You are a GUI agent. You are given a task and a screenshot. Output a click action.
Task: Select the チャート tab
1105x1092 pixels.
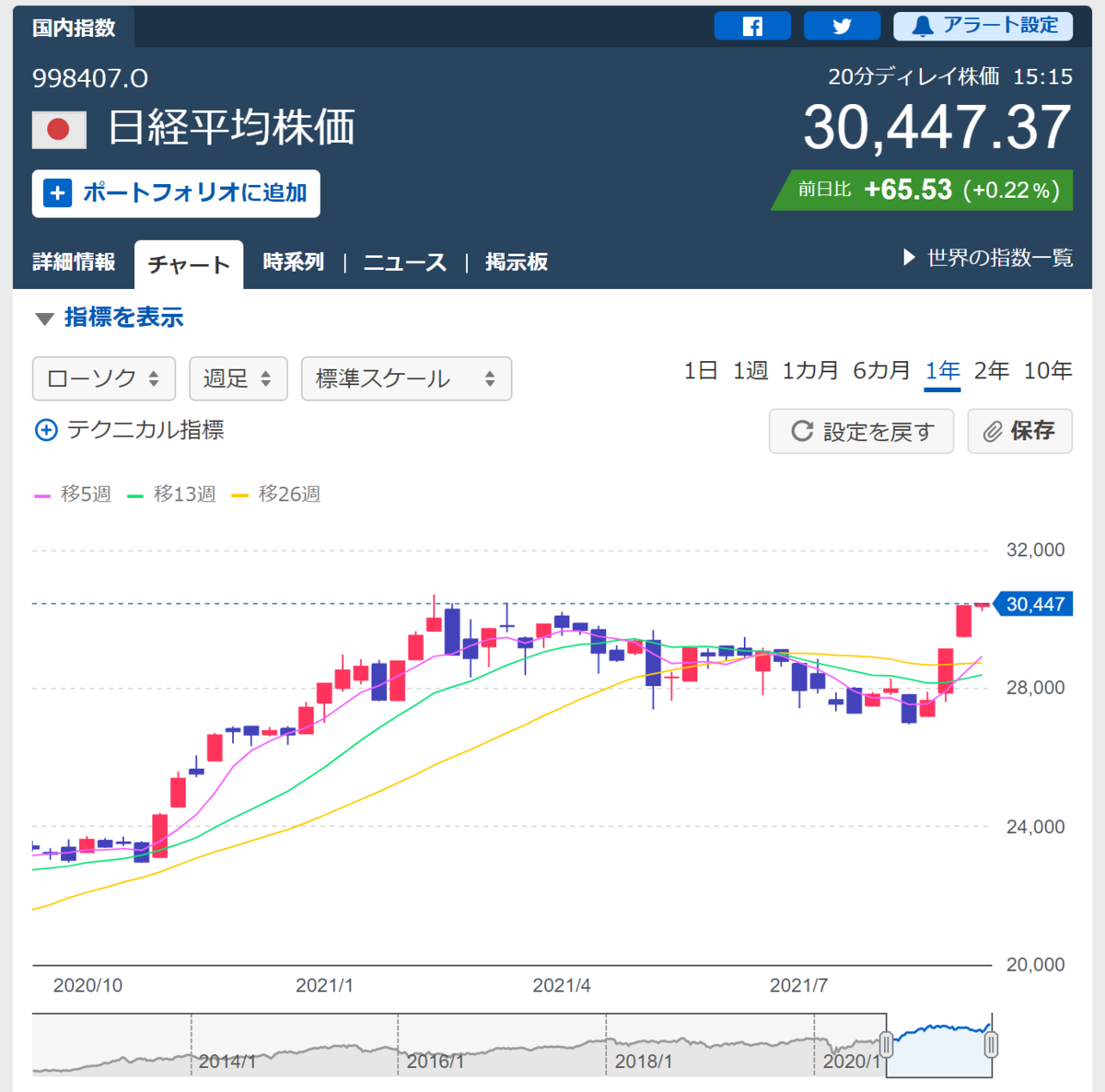click(189, 265)
